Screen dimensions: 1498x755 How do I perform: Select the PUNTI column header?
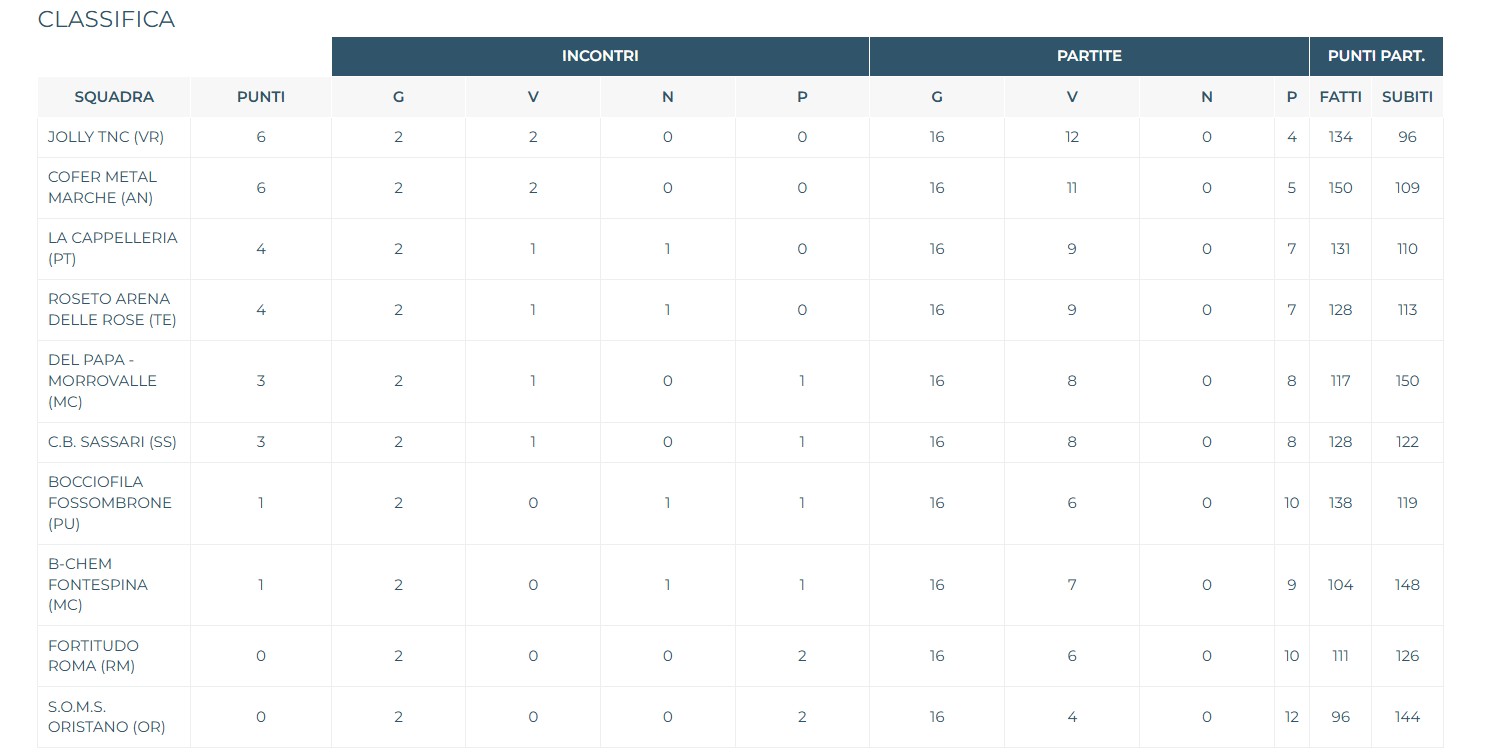[261, 97]
